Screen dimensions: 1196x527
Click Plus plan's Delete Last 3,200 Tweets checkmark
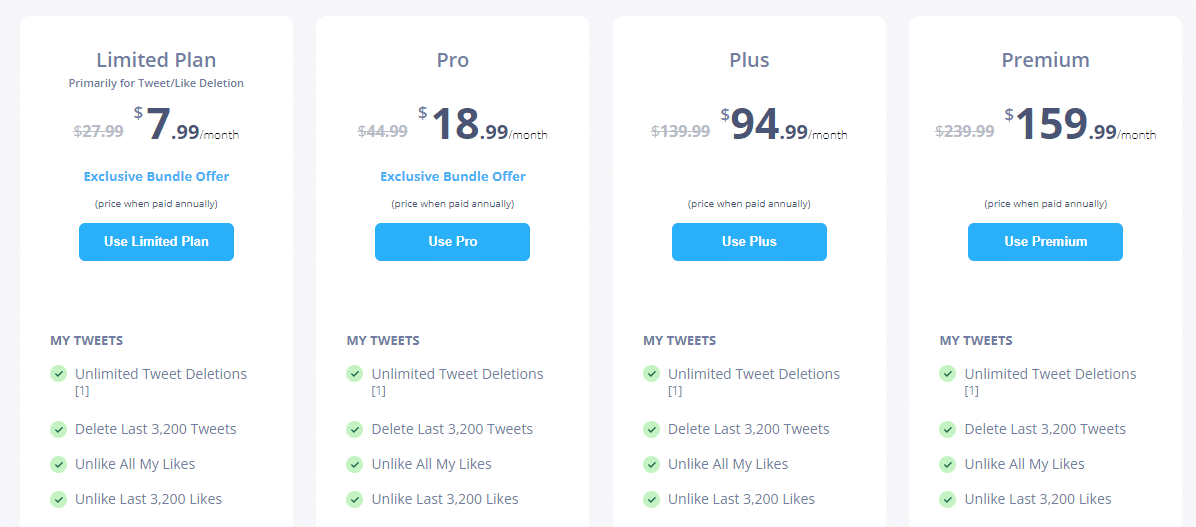coord(651,429)
